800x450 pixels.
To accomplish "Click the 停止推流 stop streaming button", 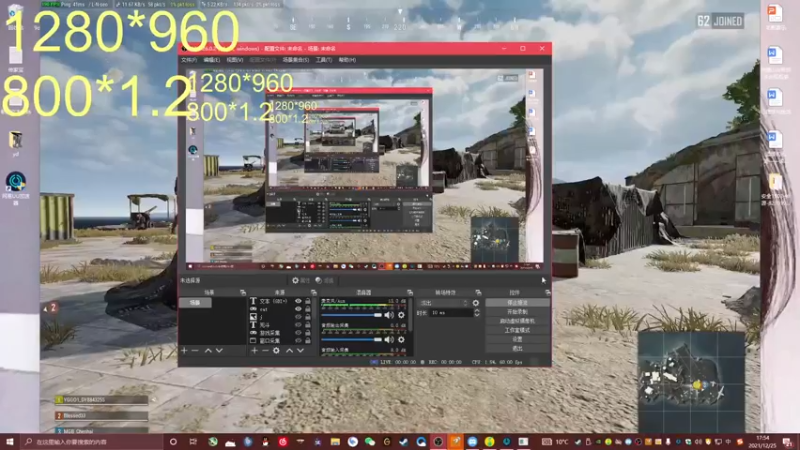I will tap(517, 303).
